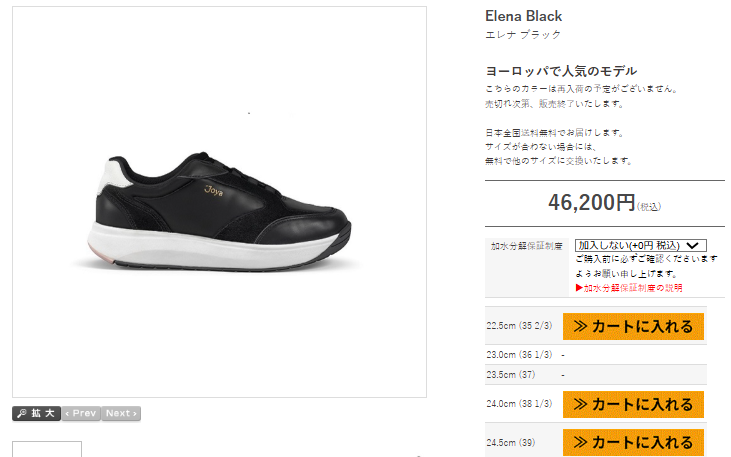Add size 24.5cm to cart

click(x=633, y=442)
